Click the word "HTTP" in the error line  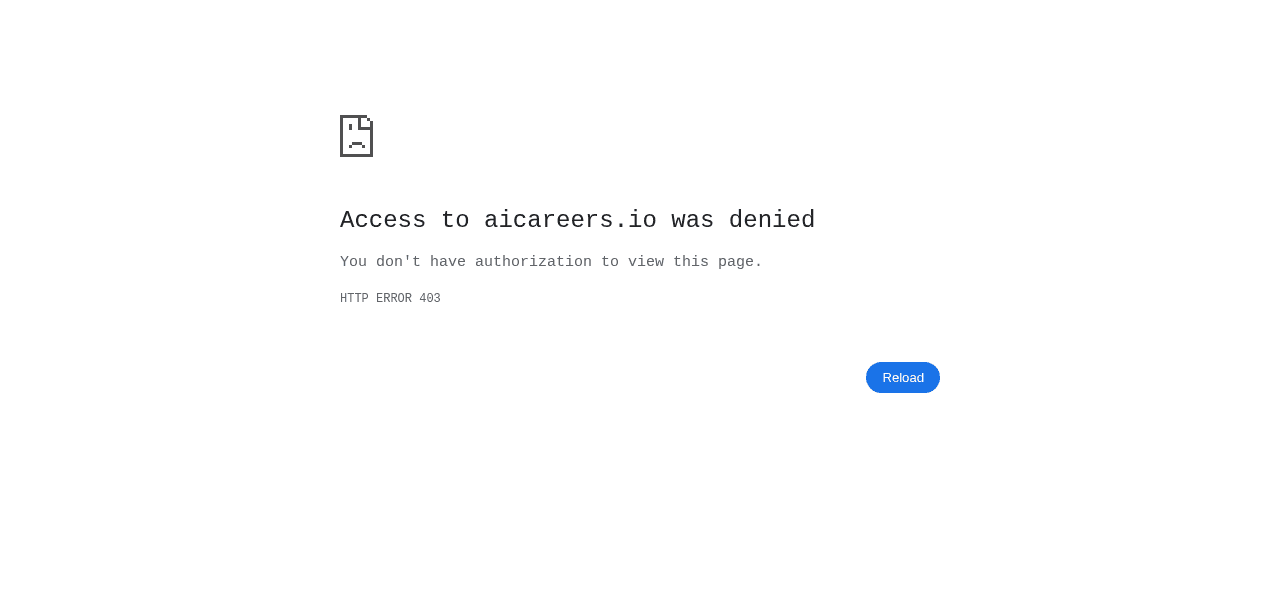click(354, 299)
